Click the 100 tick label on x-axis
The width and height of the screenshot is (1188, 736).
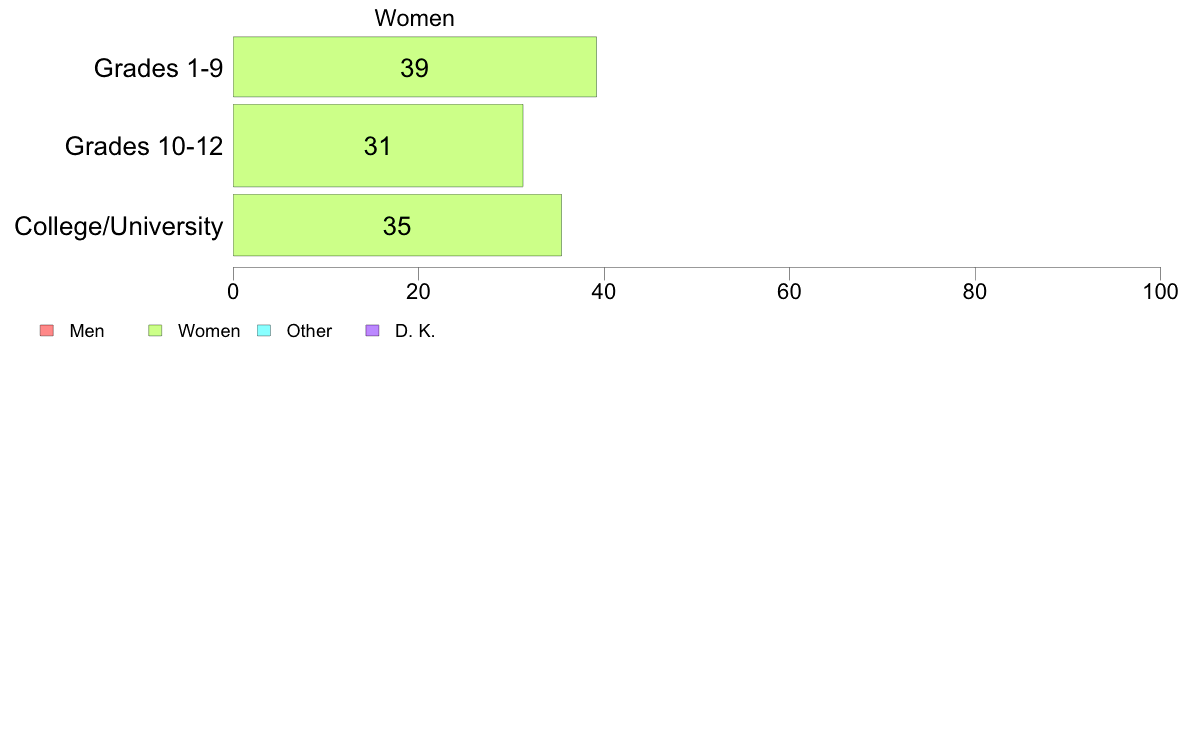pyautogui.click(x=1161, y=292)
